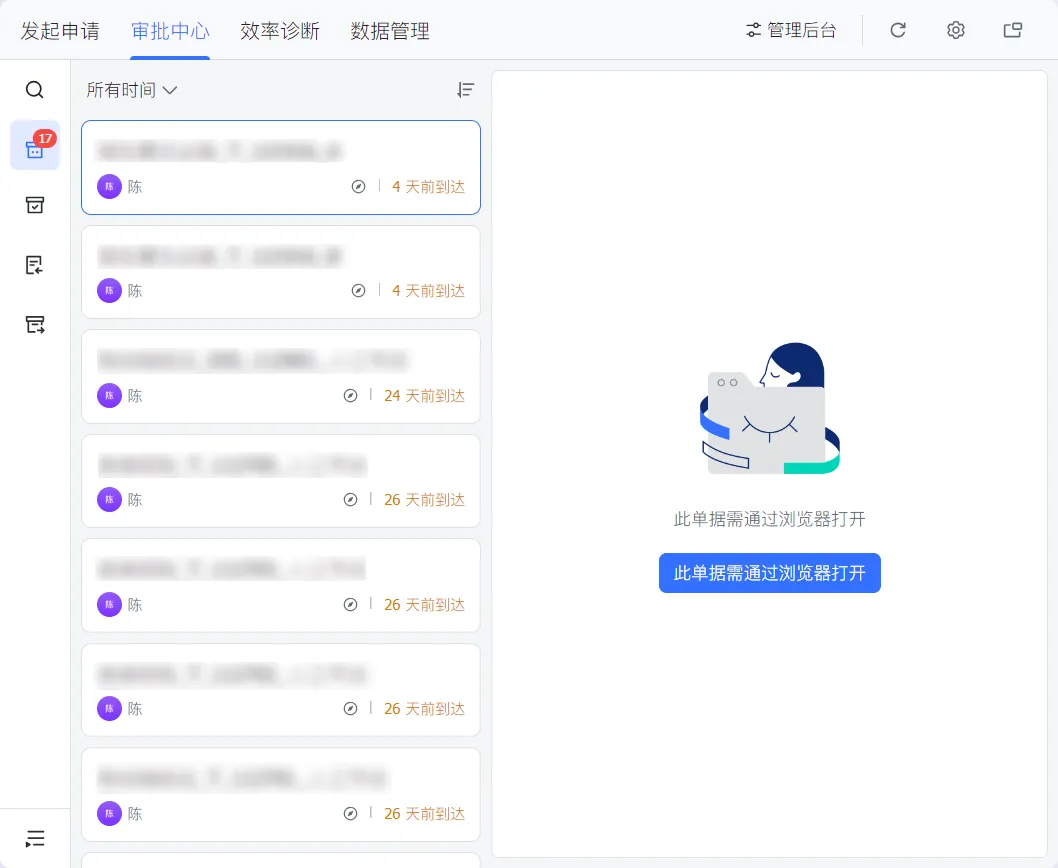Click the name 陈 on the 24 天前到达 card
The height and width of the screenshot is (868, 1058).
pyautogui.click(x=135, y=396)
